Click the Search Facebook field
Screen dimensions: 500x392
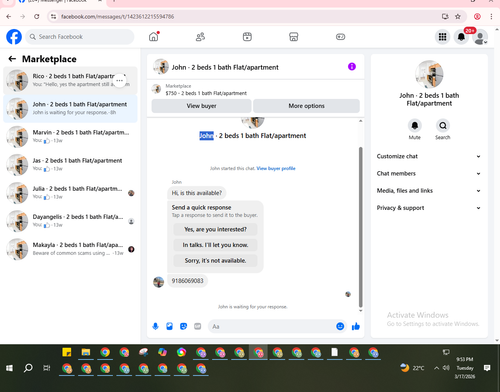80,37
